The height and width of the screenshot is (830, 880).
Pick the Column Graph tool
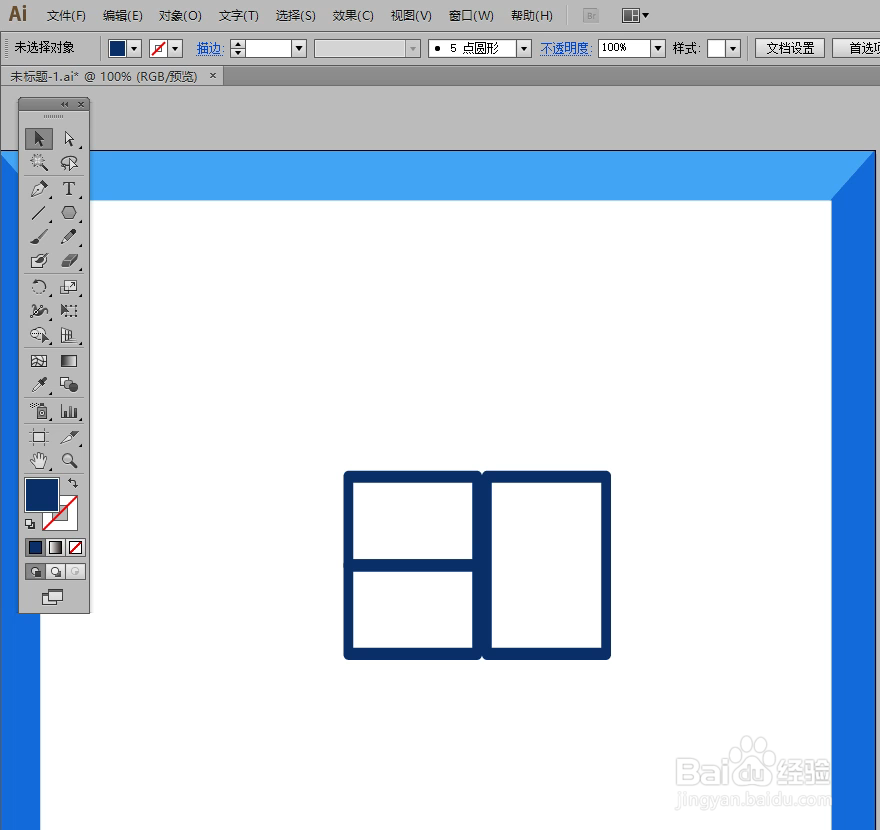pos(69,411)
